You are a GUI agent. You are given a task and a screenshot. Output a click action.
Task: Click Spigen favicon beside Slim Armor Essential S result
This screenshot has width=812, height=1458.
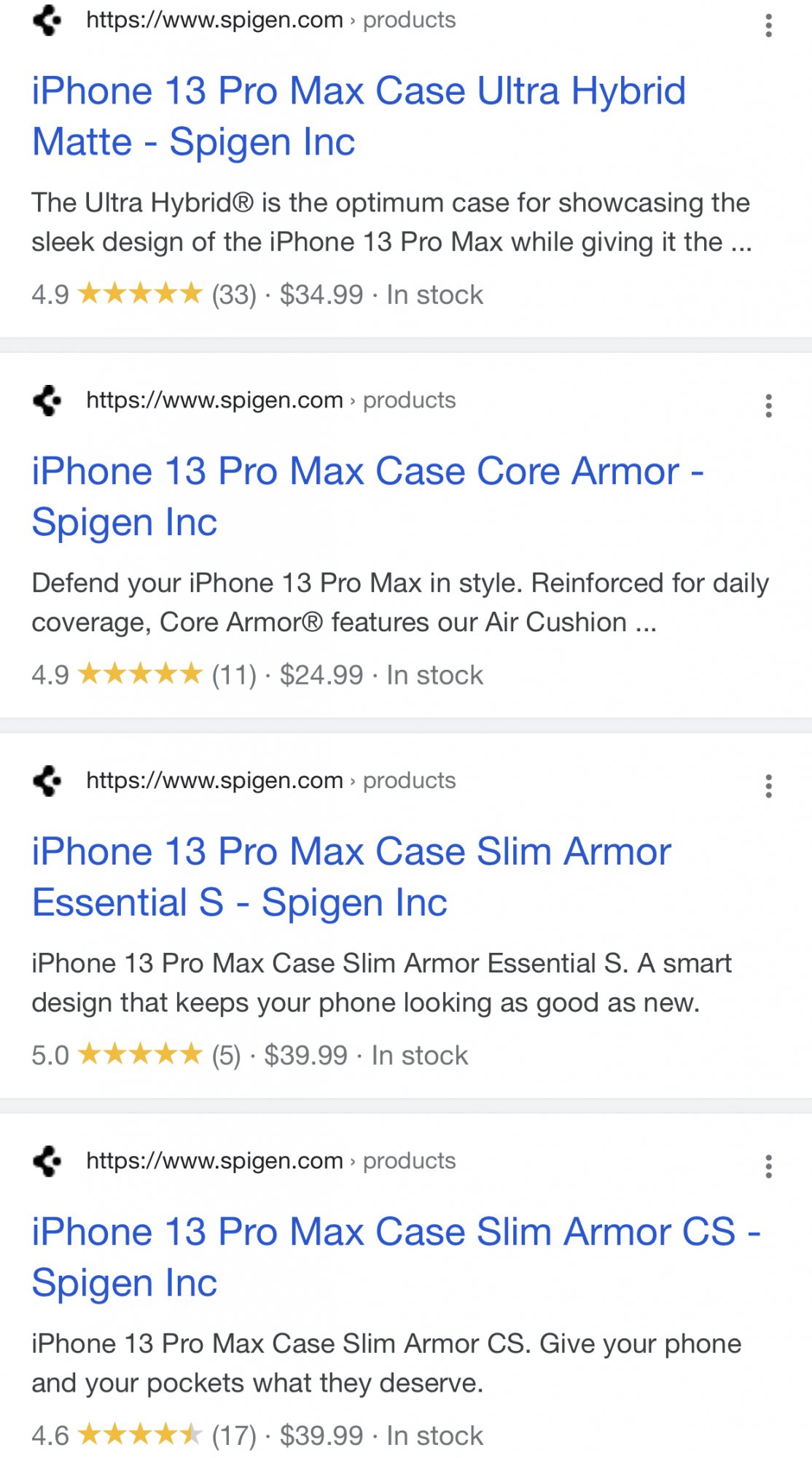pyautogui.click(x=47, y=781)
